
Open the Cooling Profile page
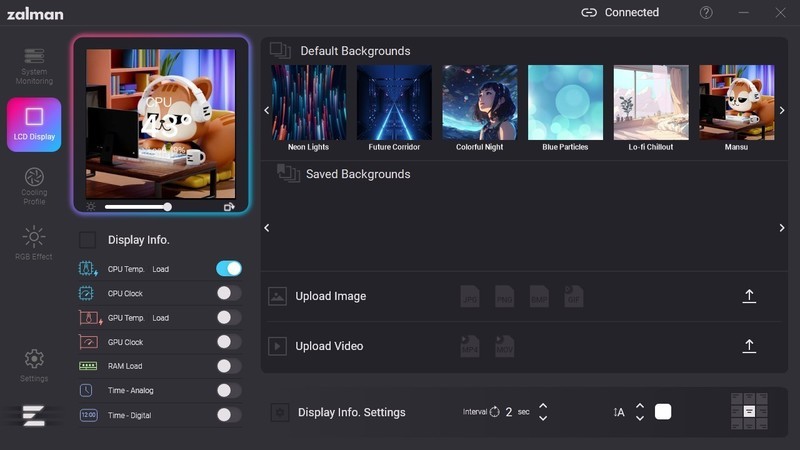(x=34, y=184)
